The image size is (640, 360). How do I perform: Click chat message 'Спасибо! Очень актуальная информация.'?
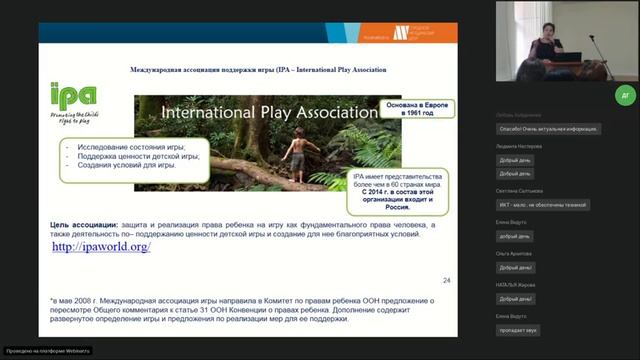(x=548, y=129)
